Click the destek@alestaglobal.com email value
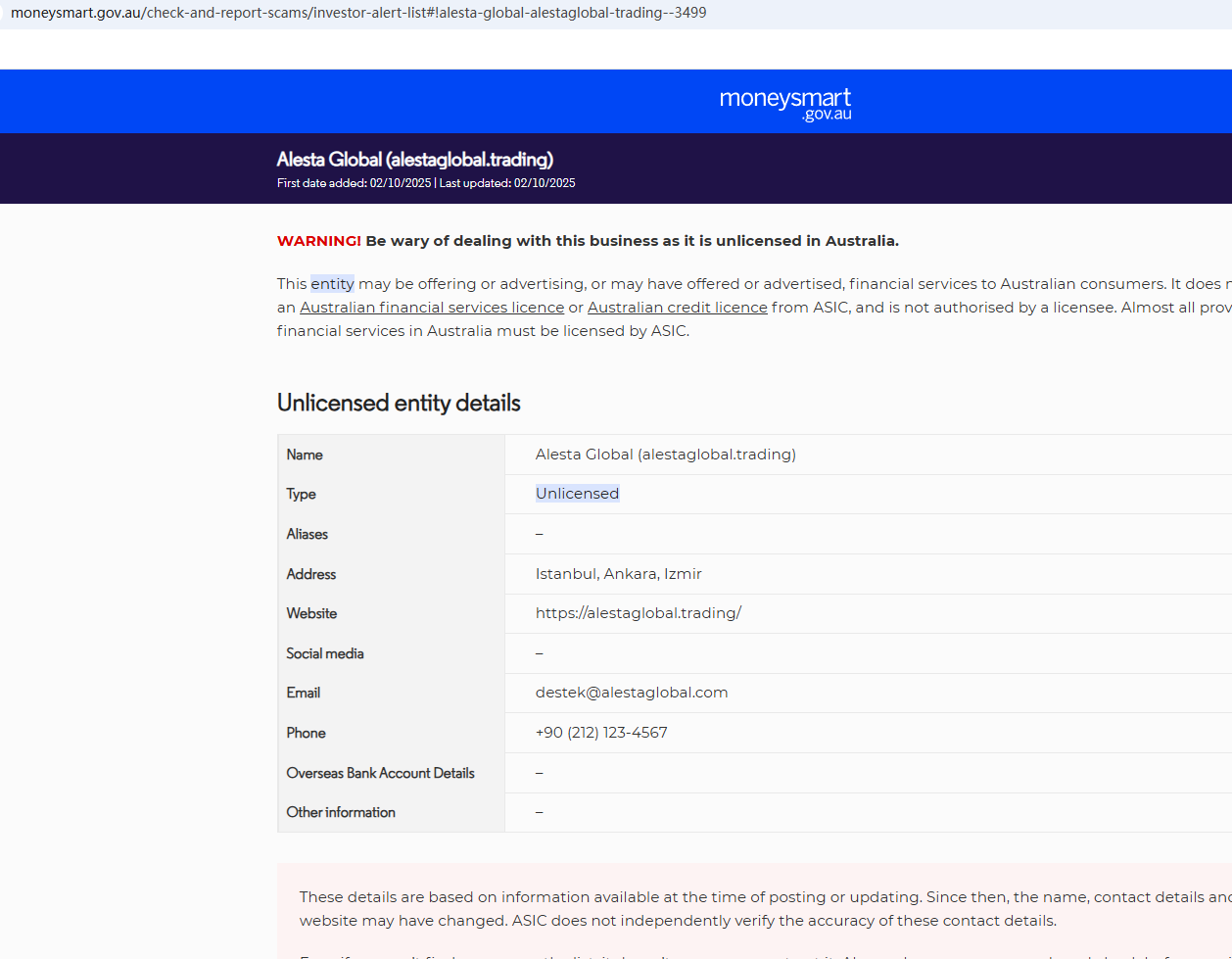 pyautogui.click(x=632, y=693)
